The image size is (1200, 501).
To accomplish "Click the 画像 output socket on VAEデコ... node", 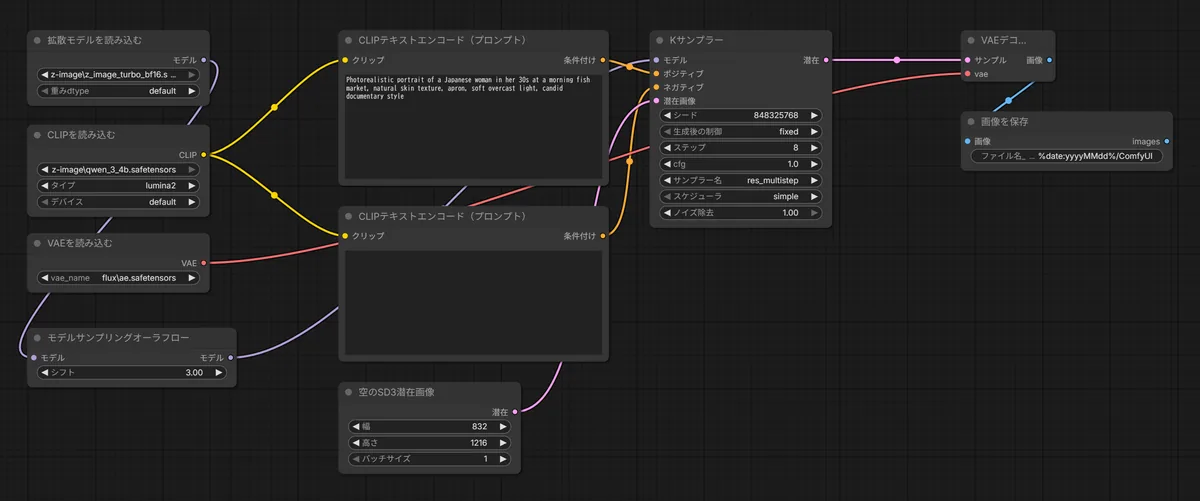I will 1049,60.
